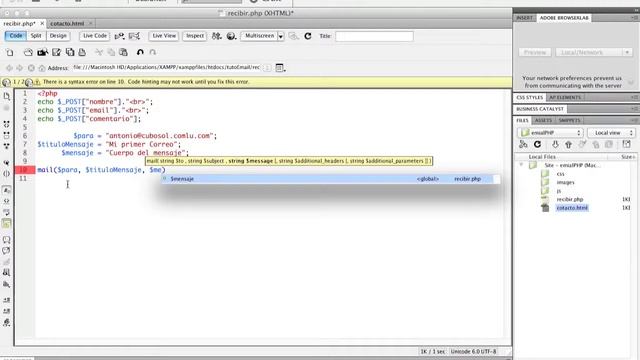Toggle Live Code mode

(x=95, y=36)
